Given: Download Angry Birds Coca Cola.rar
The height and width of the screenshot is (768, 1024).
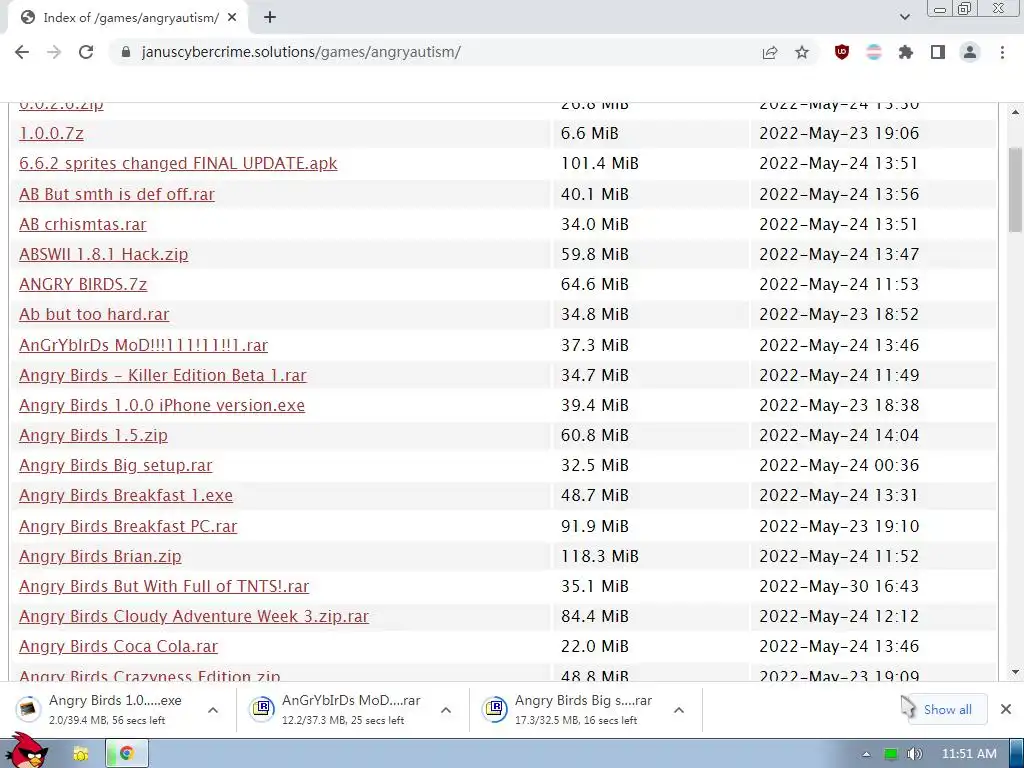Looking at the screenshot, I should click(x=118, y=646).
